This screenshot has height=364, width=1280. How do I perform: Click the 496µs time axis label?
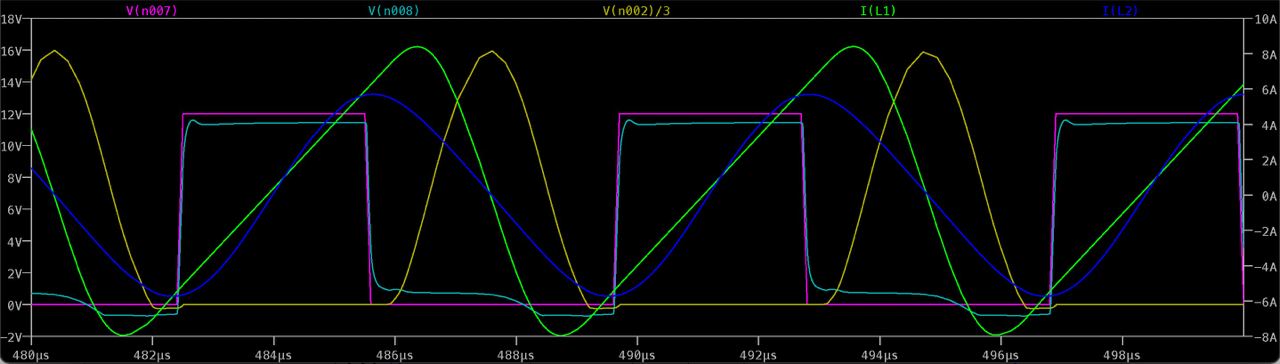click(1001, 354)
